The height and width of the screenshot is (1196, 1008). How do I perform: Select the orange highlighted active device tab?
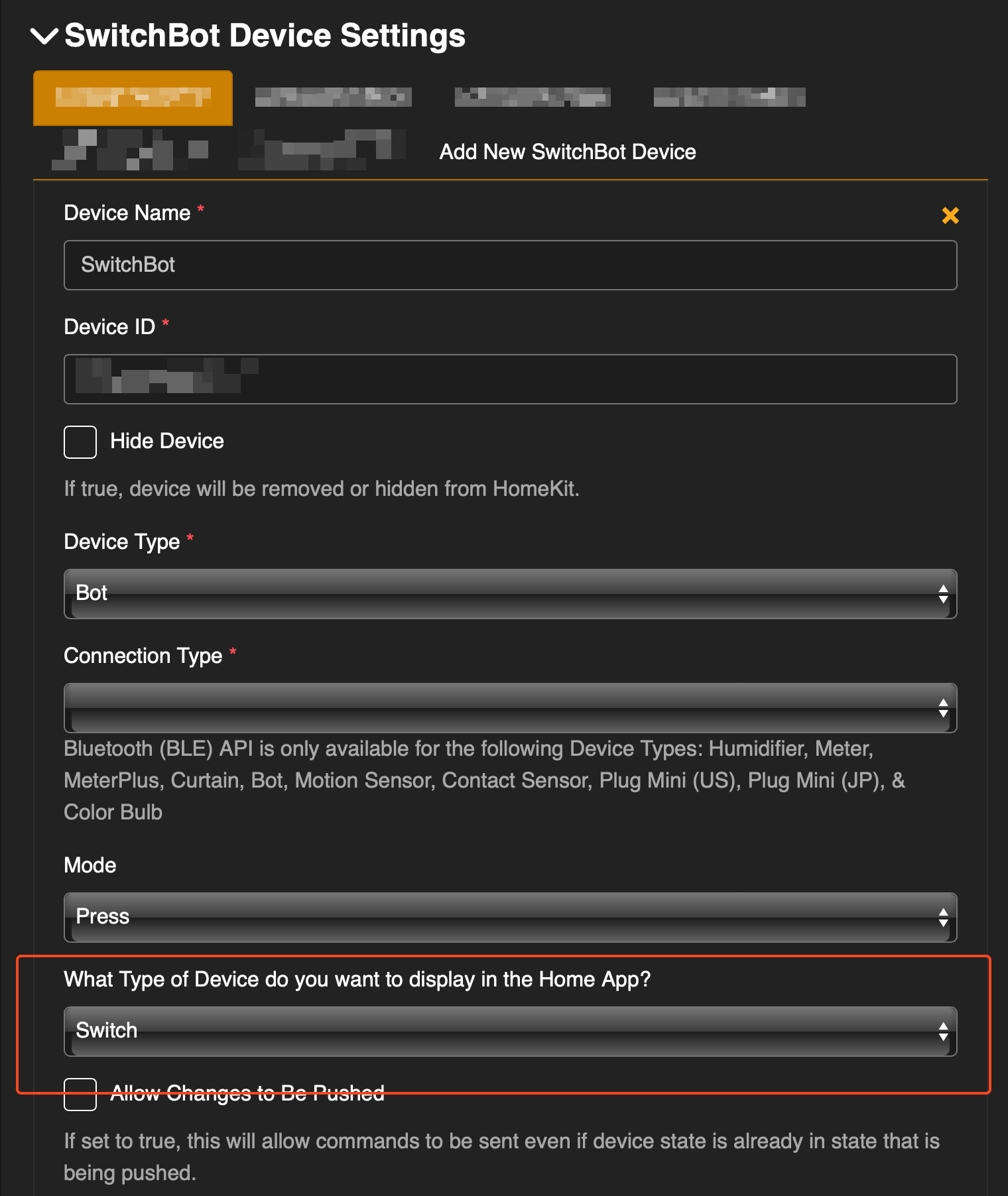point(133,98)
